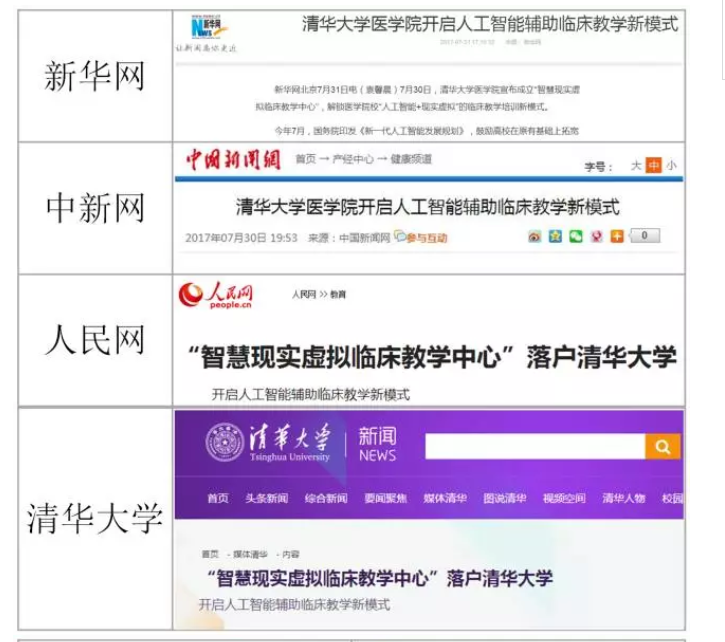Open 视频空间 nav item
The width and height of the screenshot is (725, 642).
coord(564,498)
